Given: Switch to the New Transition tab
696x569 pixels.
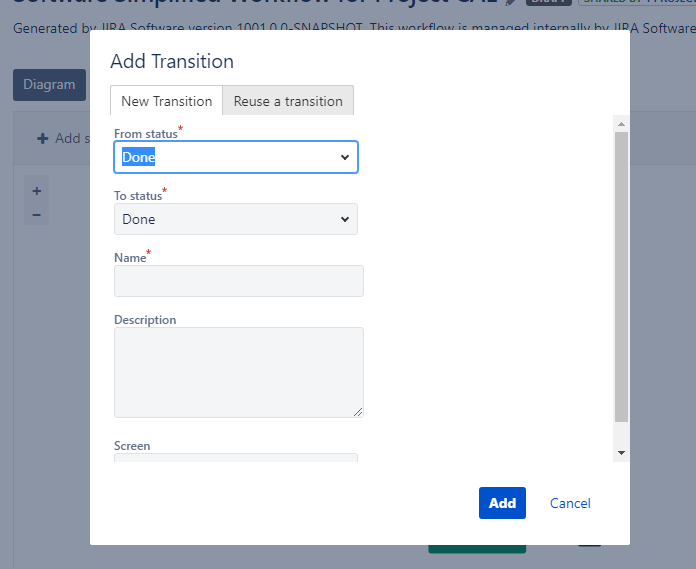Looking at the screenshot, I should pyautogui.click(x=166, y=101).
